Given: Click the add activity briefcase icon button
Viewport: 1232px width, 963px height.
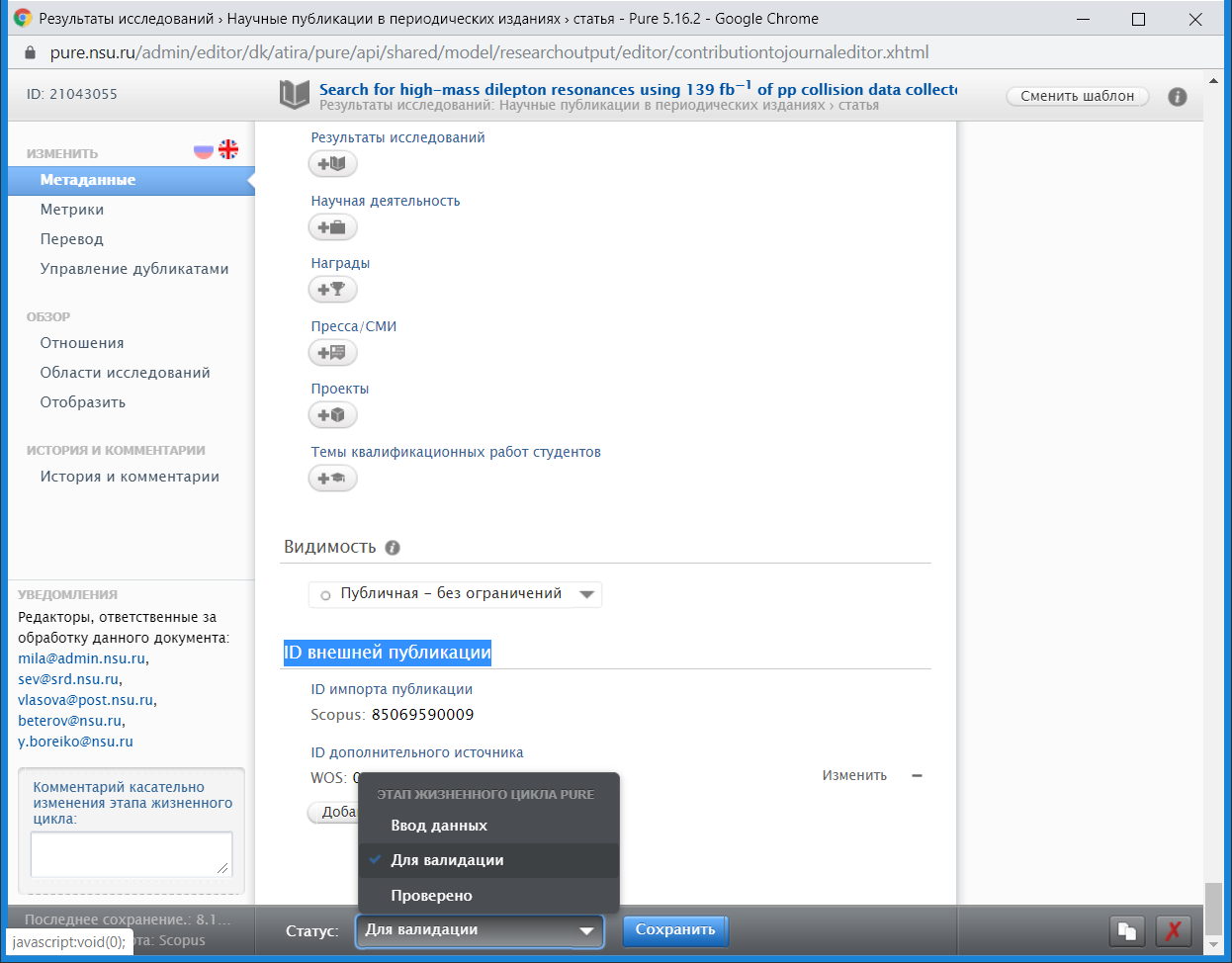Looking at the screenshot, I should 332,227.
